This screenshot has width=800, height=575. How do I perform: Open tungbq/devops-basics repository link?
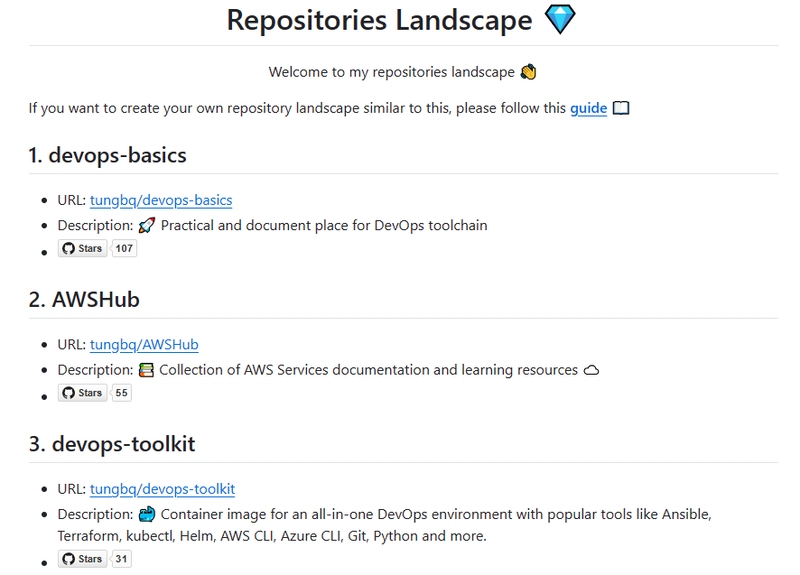click(x=161, y=200)
